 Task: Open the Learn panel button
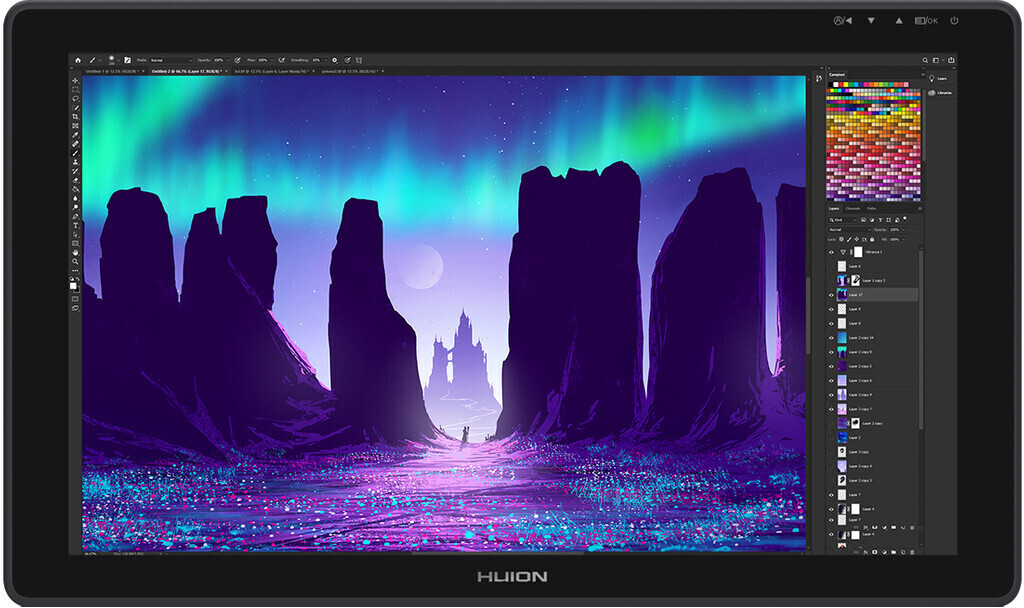coord(936,78)
